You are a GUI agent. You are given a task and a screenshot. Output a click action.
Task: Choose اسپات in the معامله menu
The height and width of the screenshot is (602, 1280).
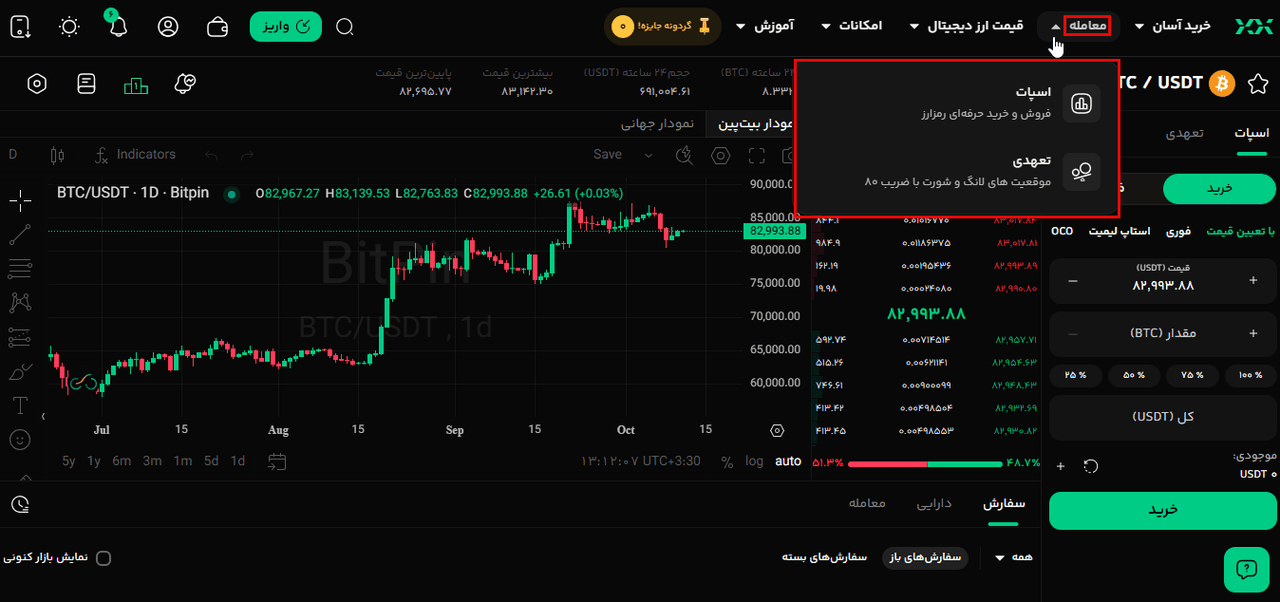pyautogui.click(x=957, y=103)
